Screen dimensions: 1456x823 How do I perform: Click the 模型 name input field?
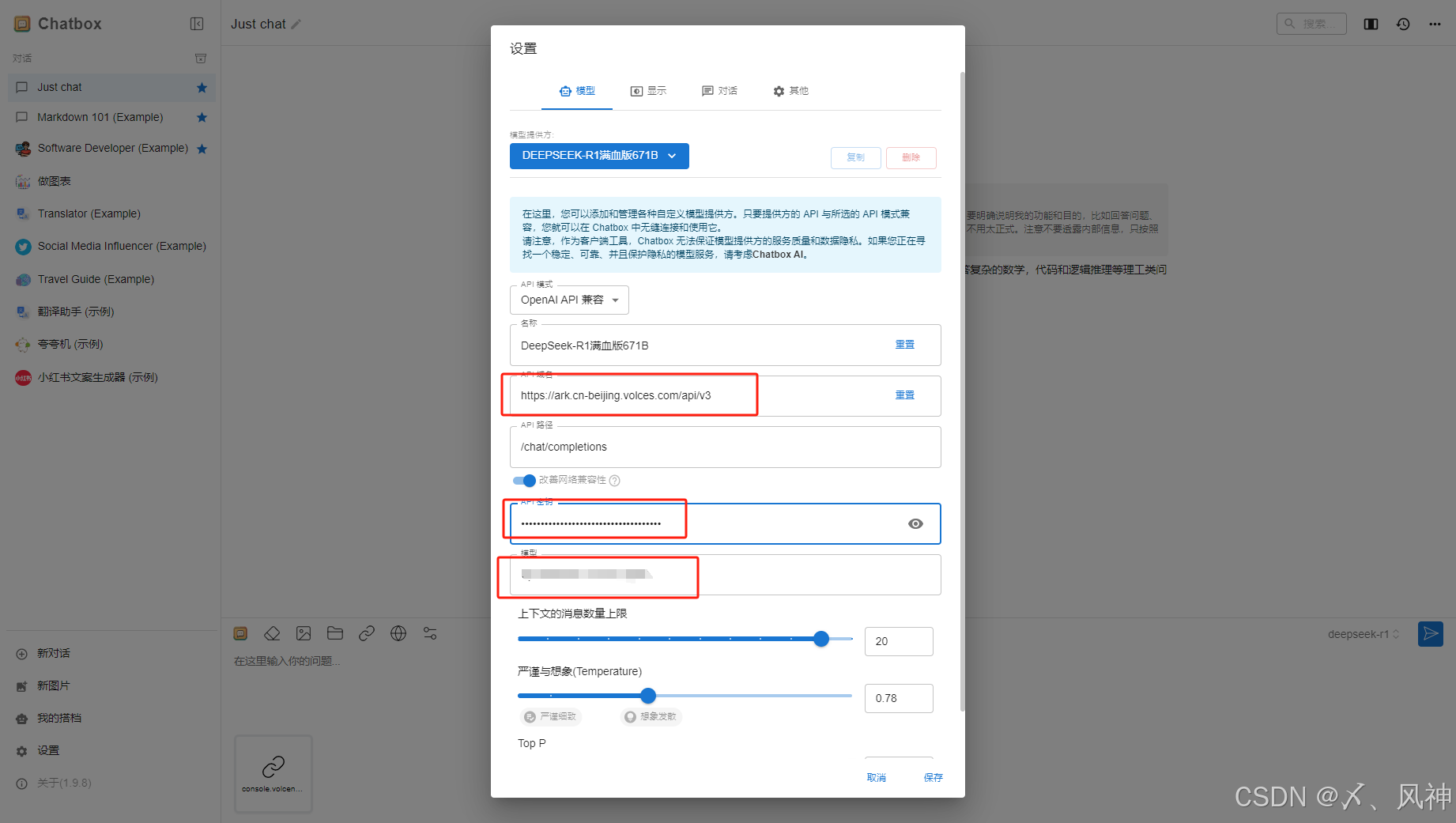coord(726,575)
